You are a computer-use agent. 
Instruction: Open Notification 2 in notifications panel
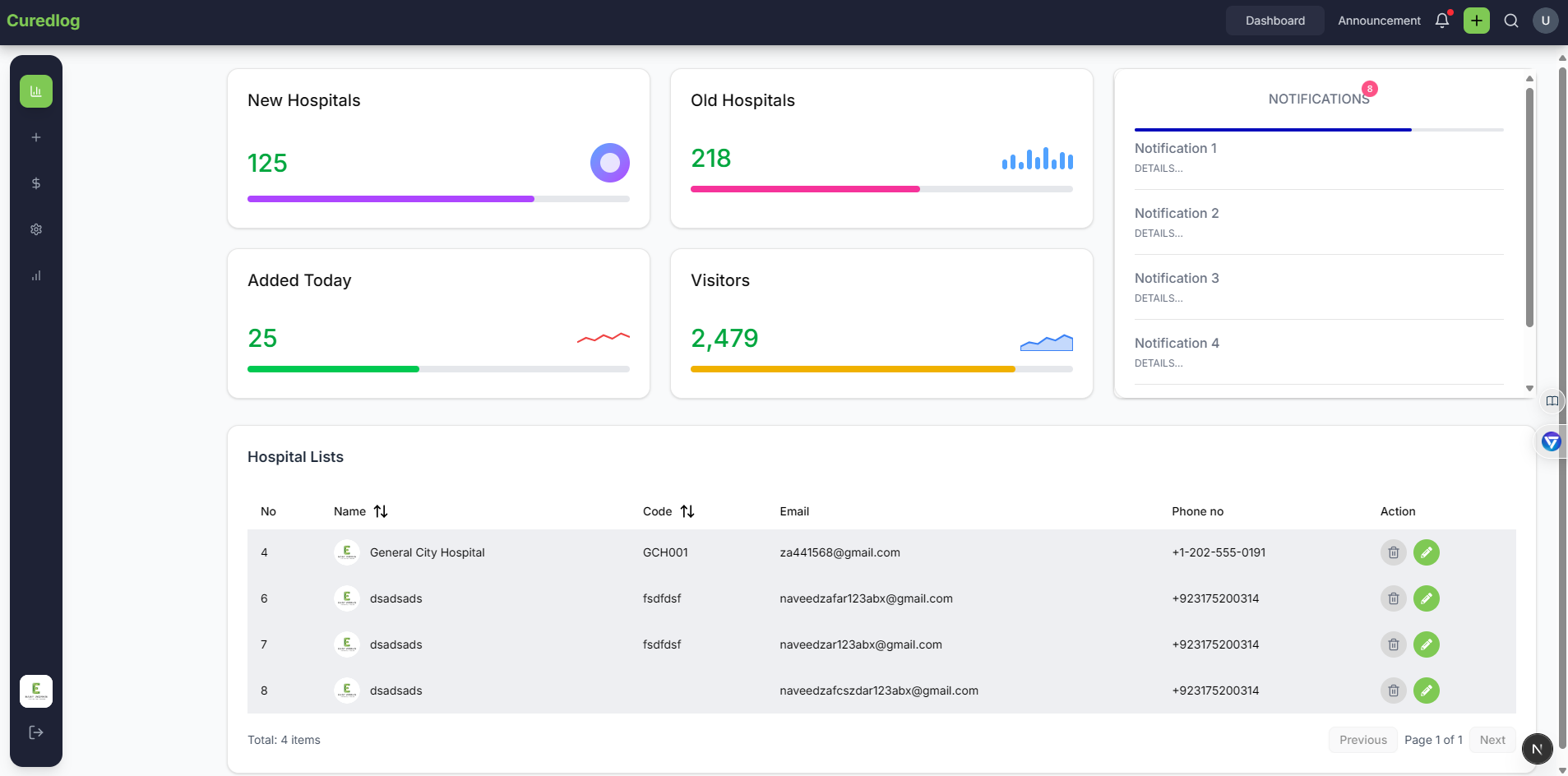click(1177, 214)
